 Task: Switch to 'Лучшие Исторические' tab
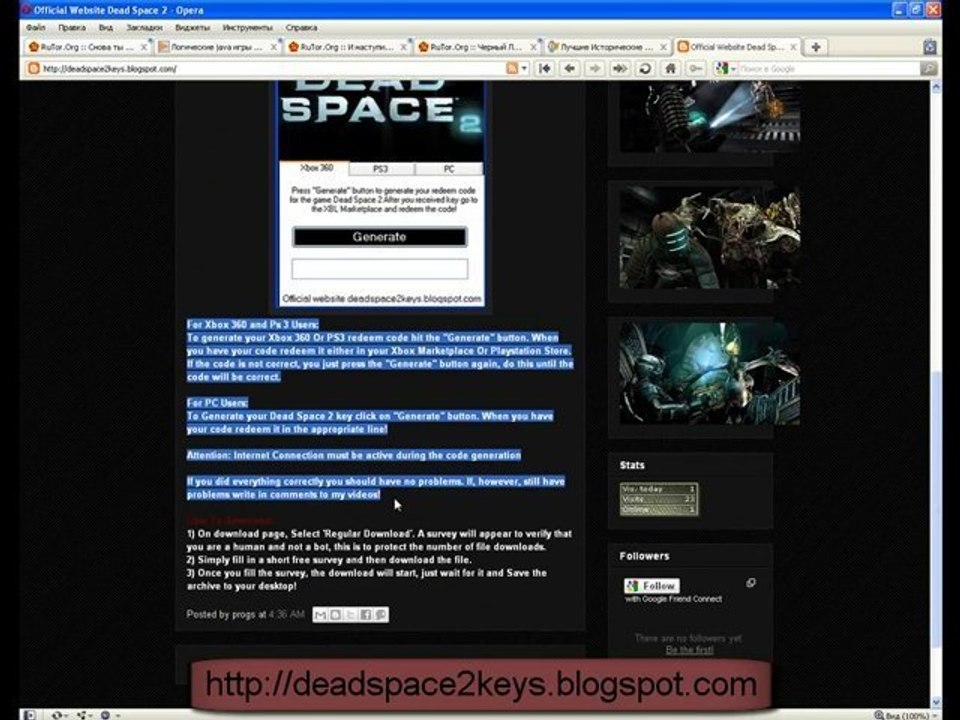tap(606, 47)
